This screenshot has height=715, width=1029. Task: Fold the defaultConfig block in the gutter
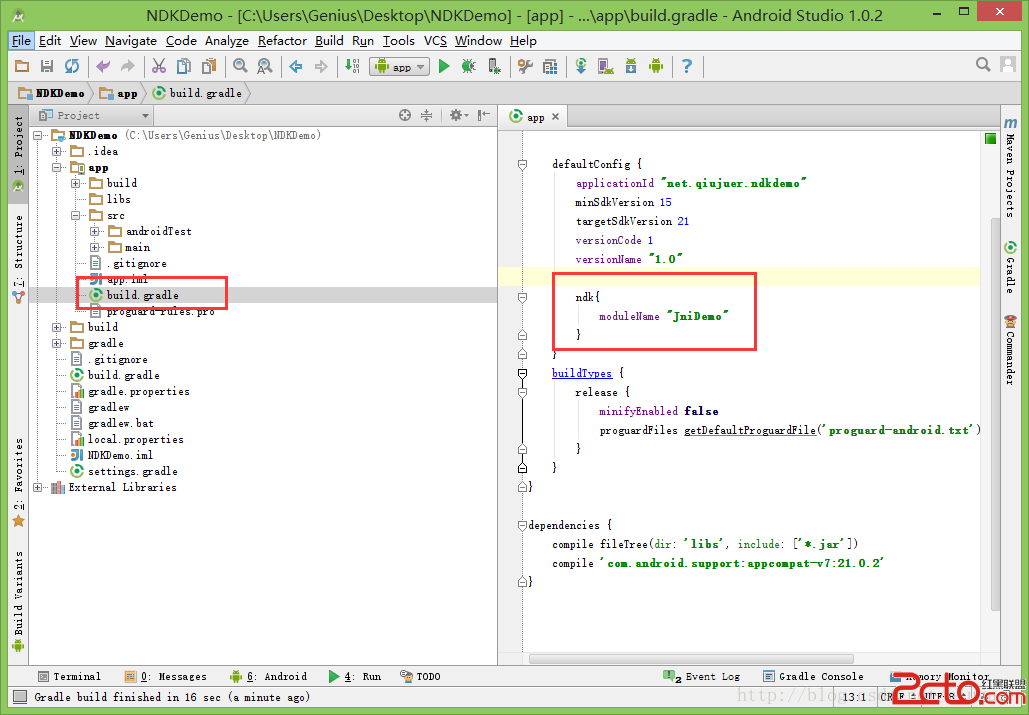point(522,165)
